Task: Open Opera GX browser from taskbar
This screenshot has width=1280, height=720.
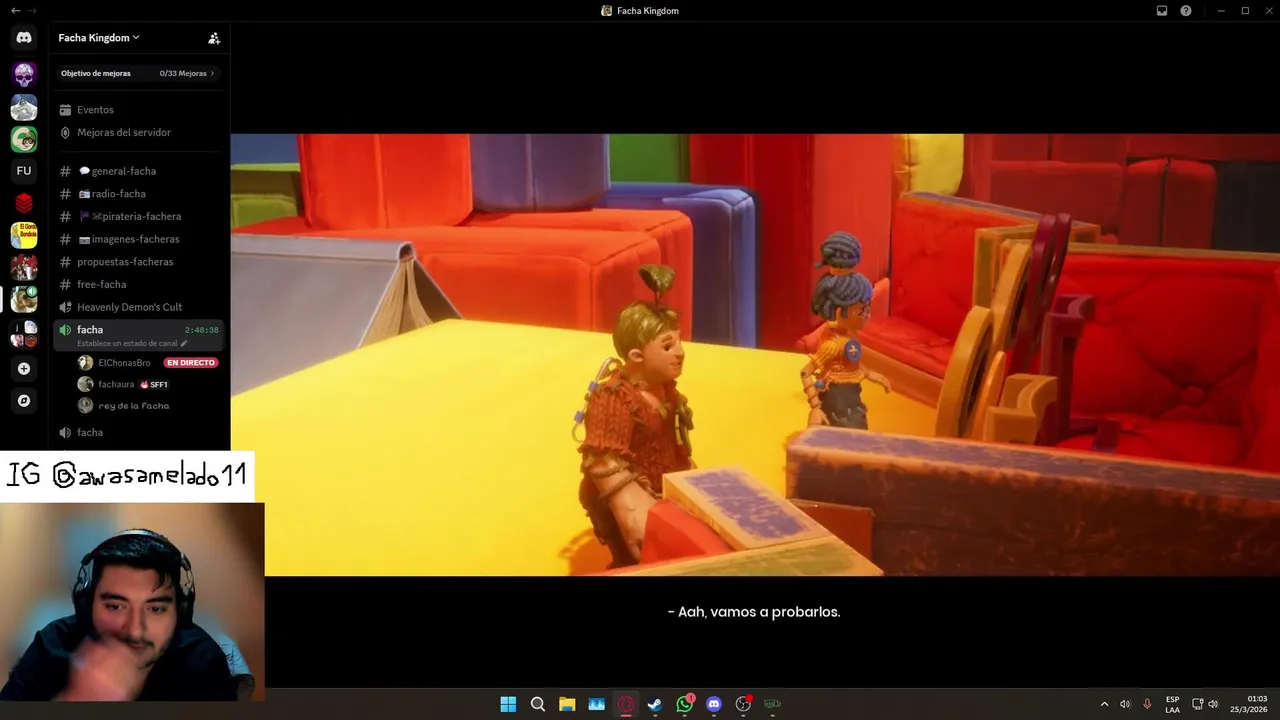Action: click(626, 704)
